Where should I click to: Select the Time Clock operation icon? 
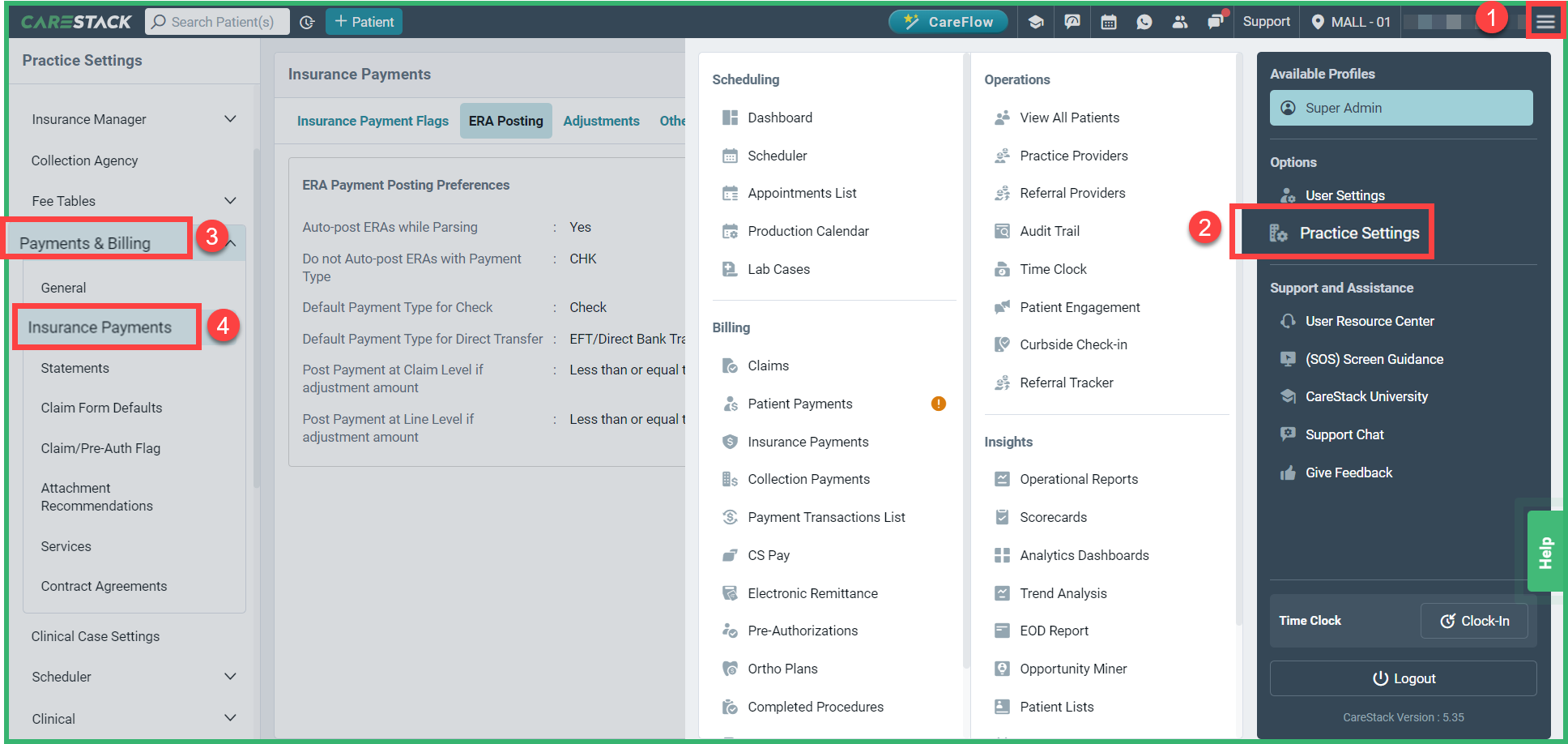click(1002, 268)
